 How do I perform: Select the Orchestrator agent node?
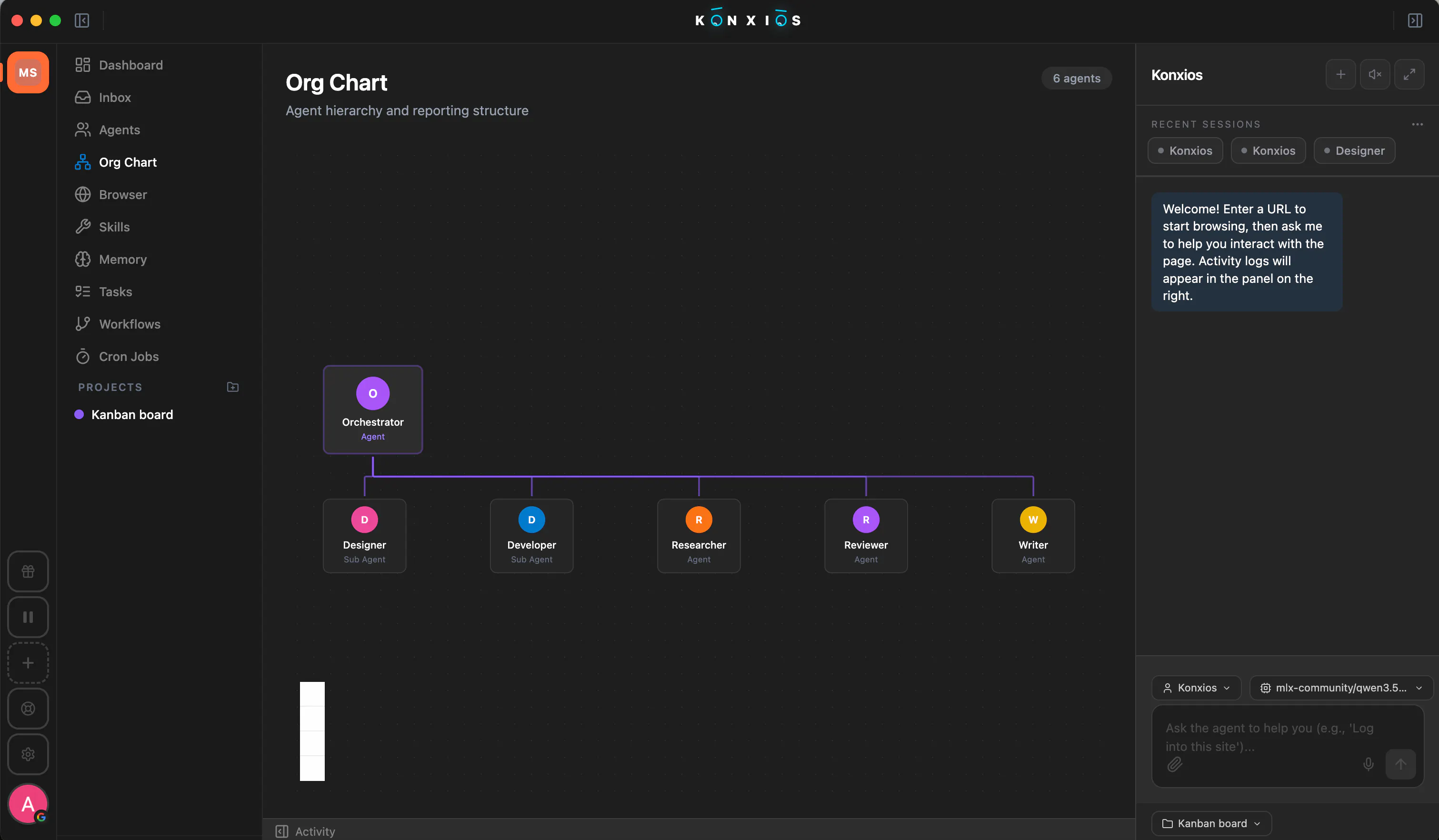(x=373, y=410)
